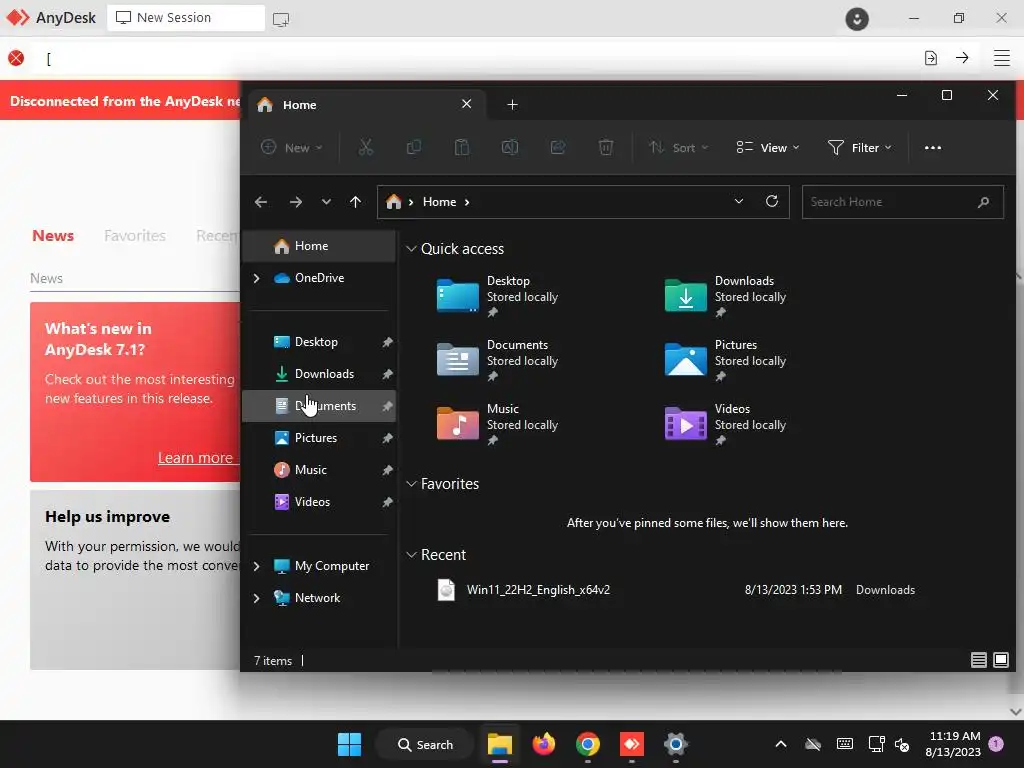Open Settings gear from the taskbar
This screenshot has width=1024, height=768.
pos(676,744)
